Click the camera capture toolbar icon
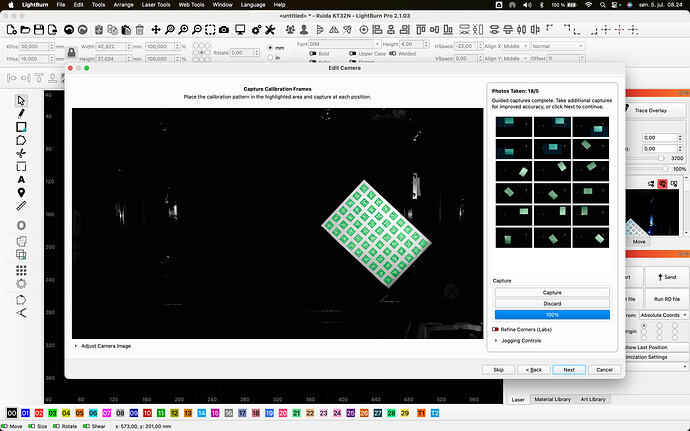This screenshot has width=690, height=431. (x=224, y=30)
